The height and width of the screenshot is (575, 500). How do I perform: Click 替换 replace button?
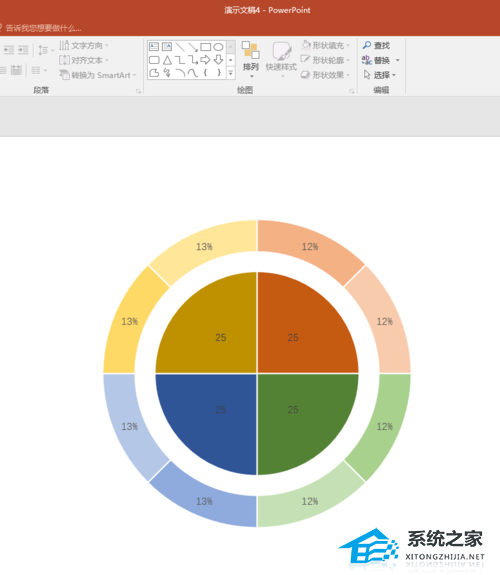(x=376, y=60)
